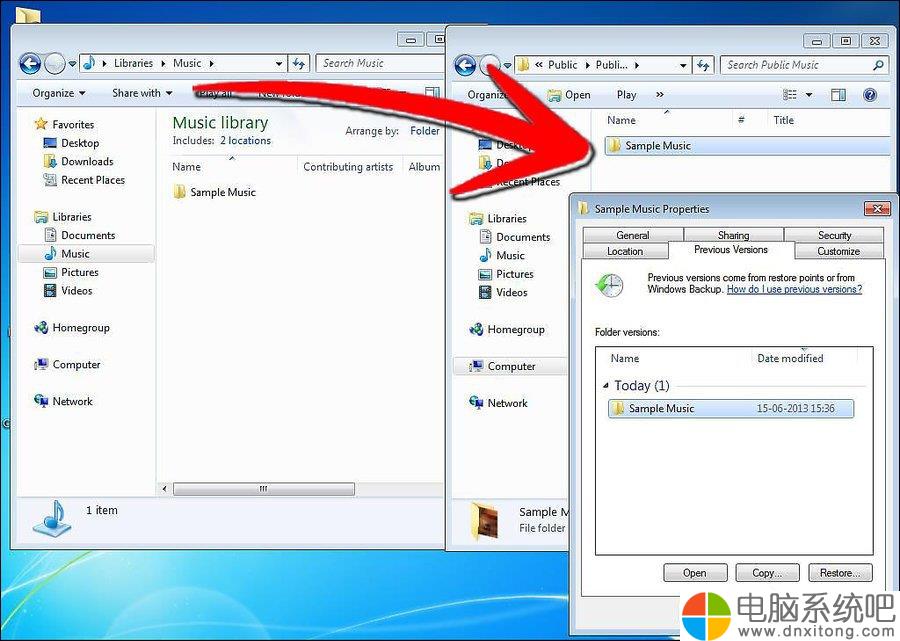
Task: Click horizontal scrollbar in Music library
Action: tap(263, 489)
